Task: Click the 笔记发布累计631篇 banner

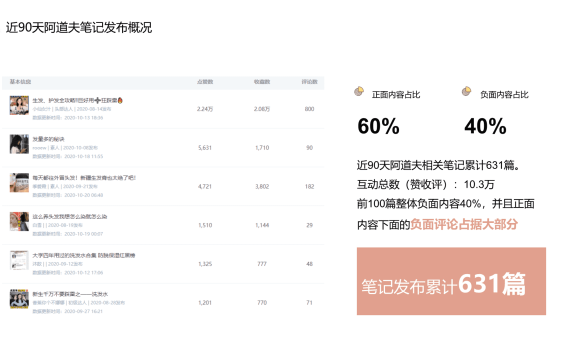Action: point(451,281)
